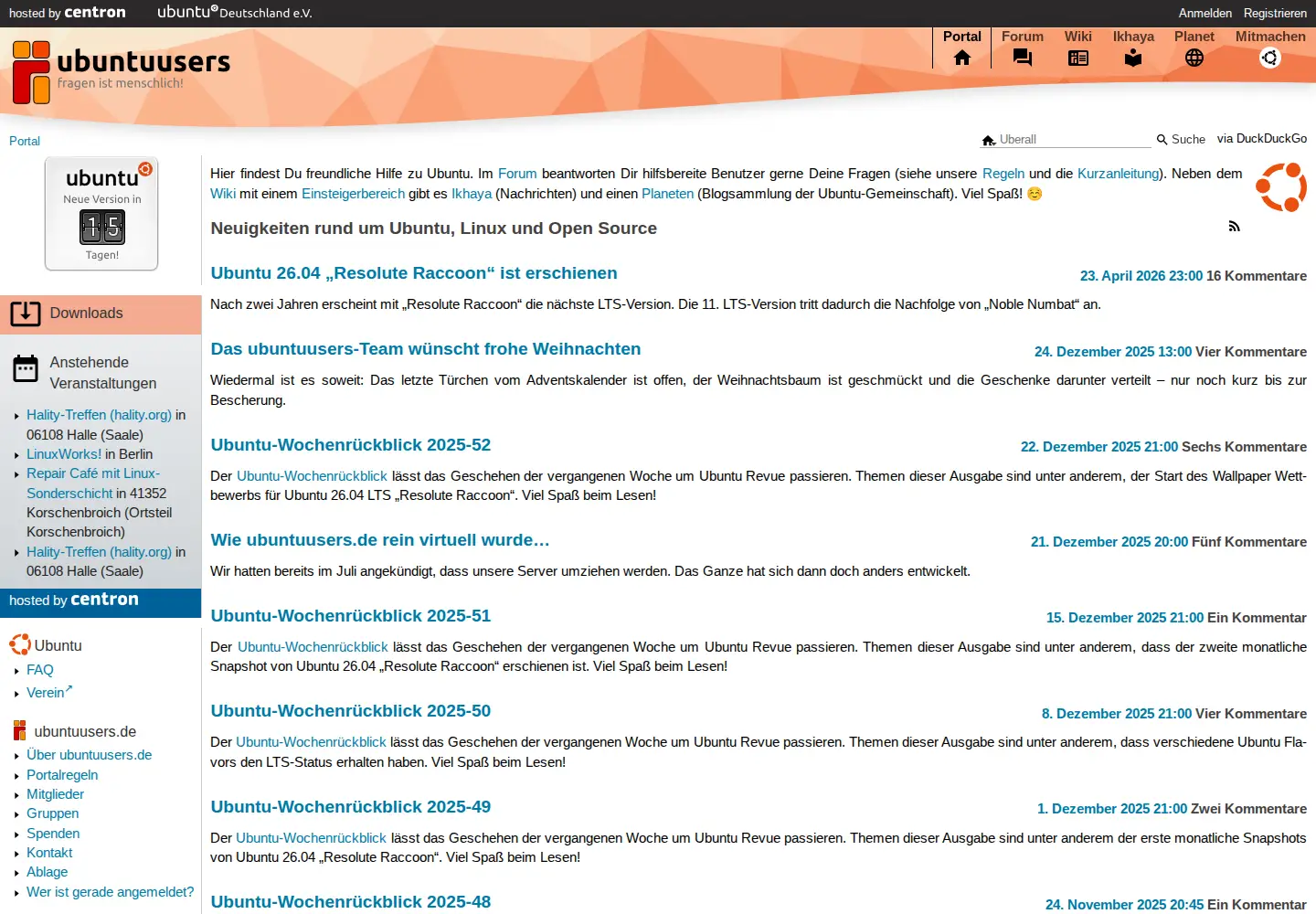This screenshot has width=1316, height=914.
Task: Click the Ikhaya menu label
Action: pos(1133,37)
